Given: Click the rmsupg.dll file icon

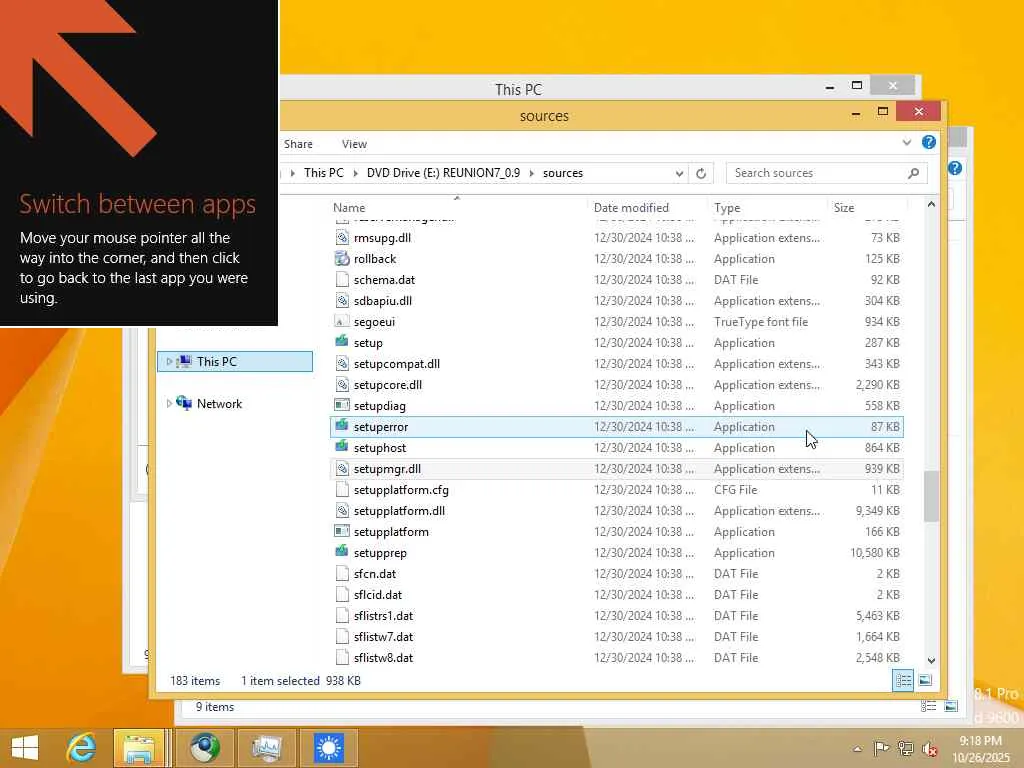Looking at the screenshot, I should (342, 238).
